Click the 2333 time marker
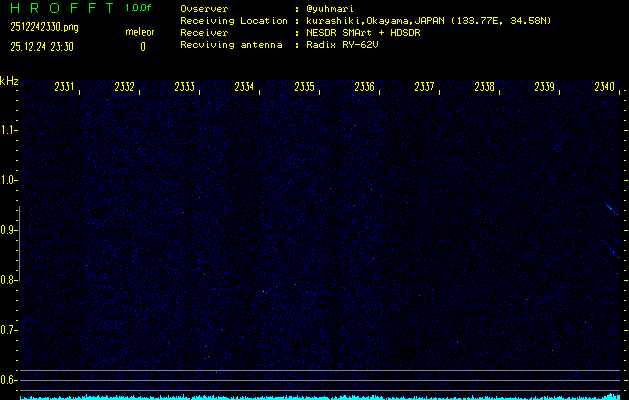Viewport: 629px width, 400px height. (x=184, y=87)
